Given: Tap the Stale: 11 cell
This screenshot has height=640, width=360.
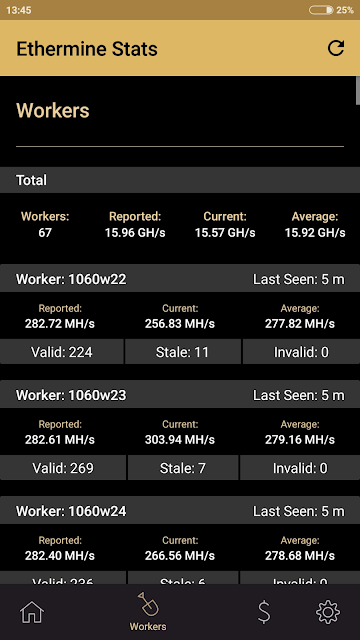Looking at the screenshot, I should (182, 352).
